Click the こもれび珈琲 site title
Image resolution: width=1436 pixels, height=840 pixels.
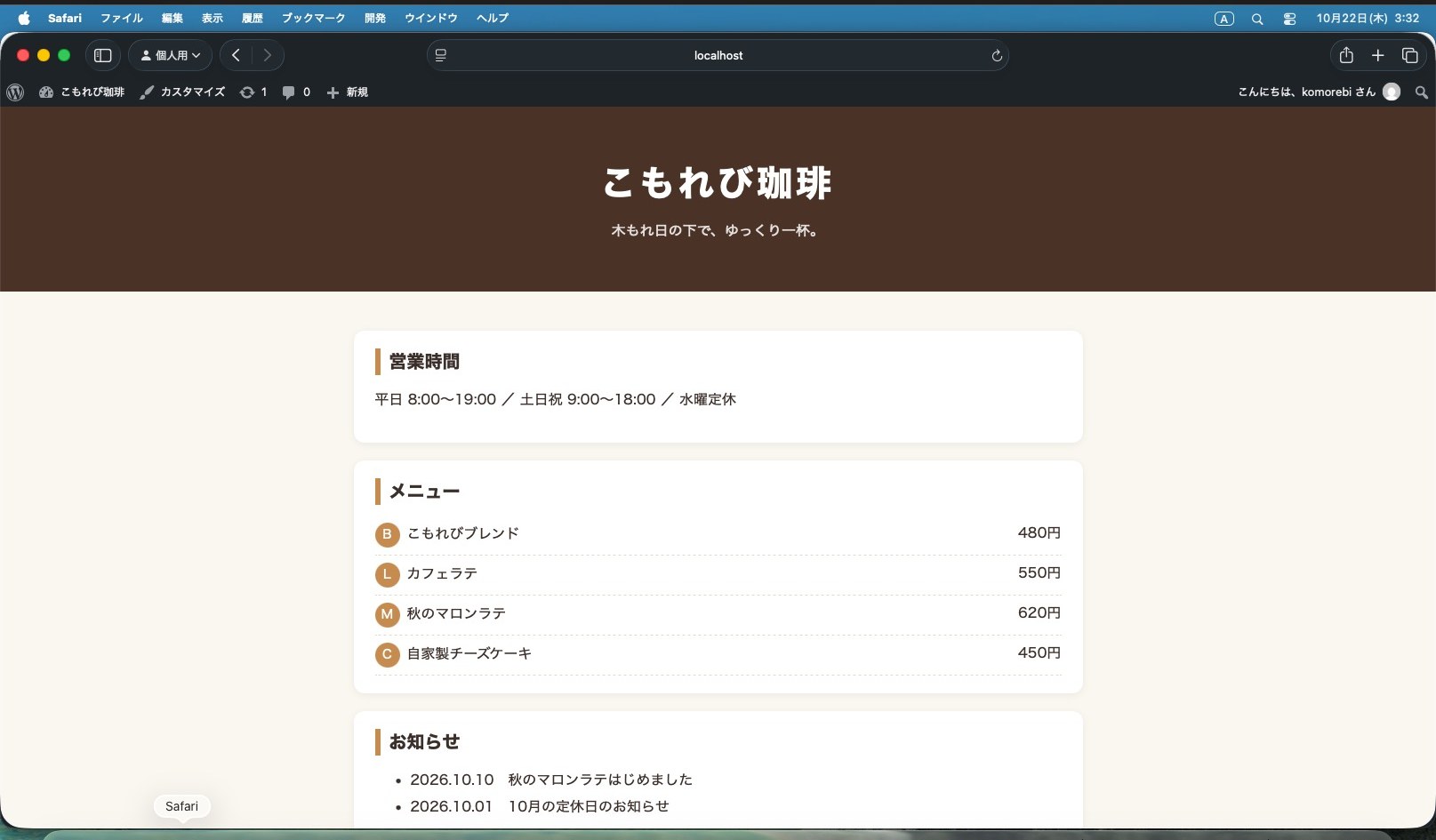pyautogui.click(x=718, y=183)
